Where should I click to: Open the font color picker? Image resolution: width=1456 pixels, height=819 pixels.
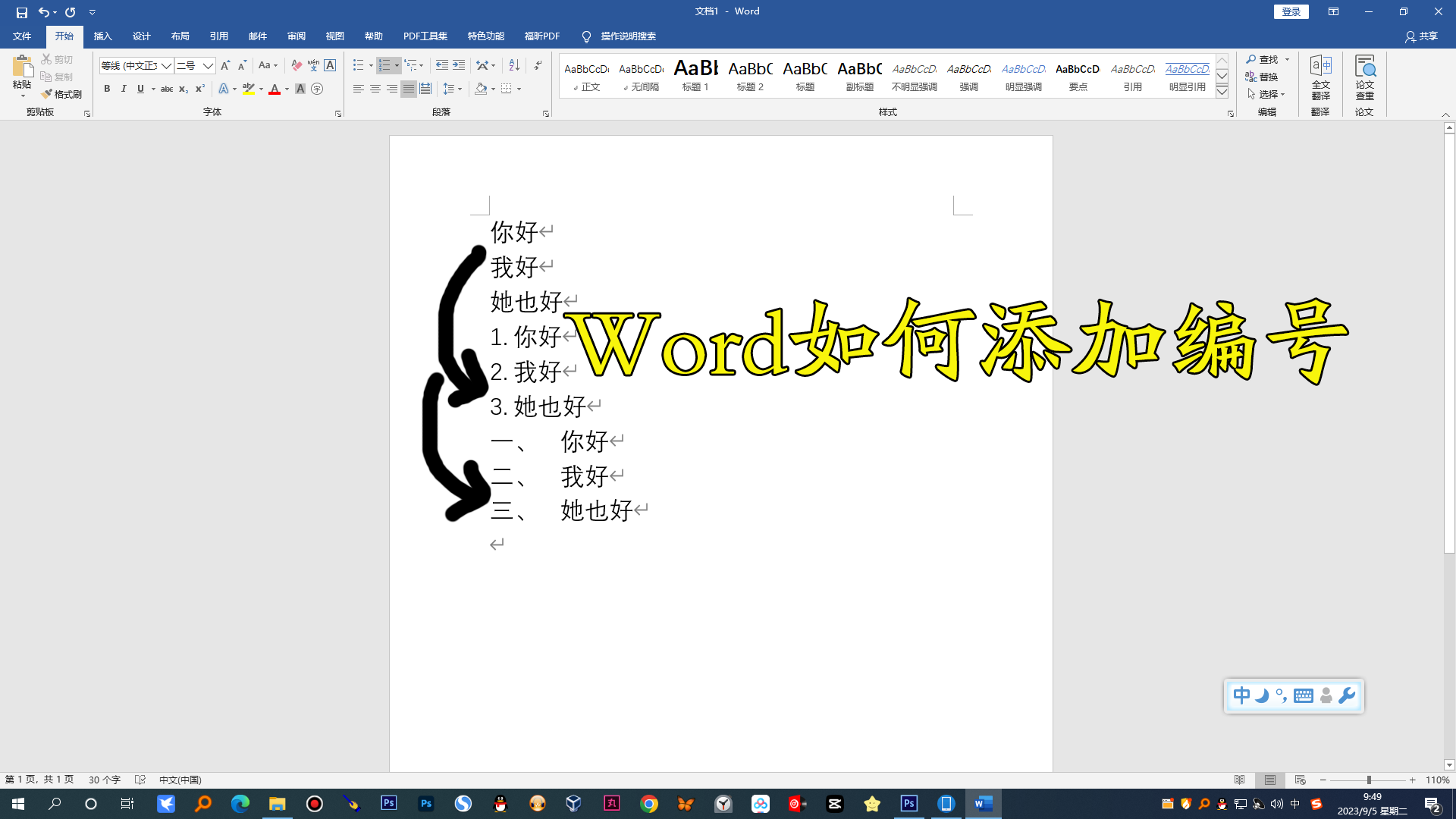pos(286,89)
